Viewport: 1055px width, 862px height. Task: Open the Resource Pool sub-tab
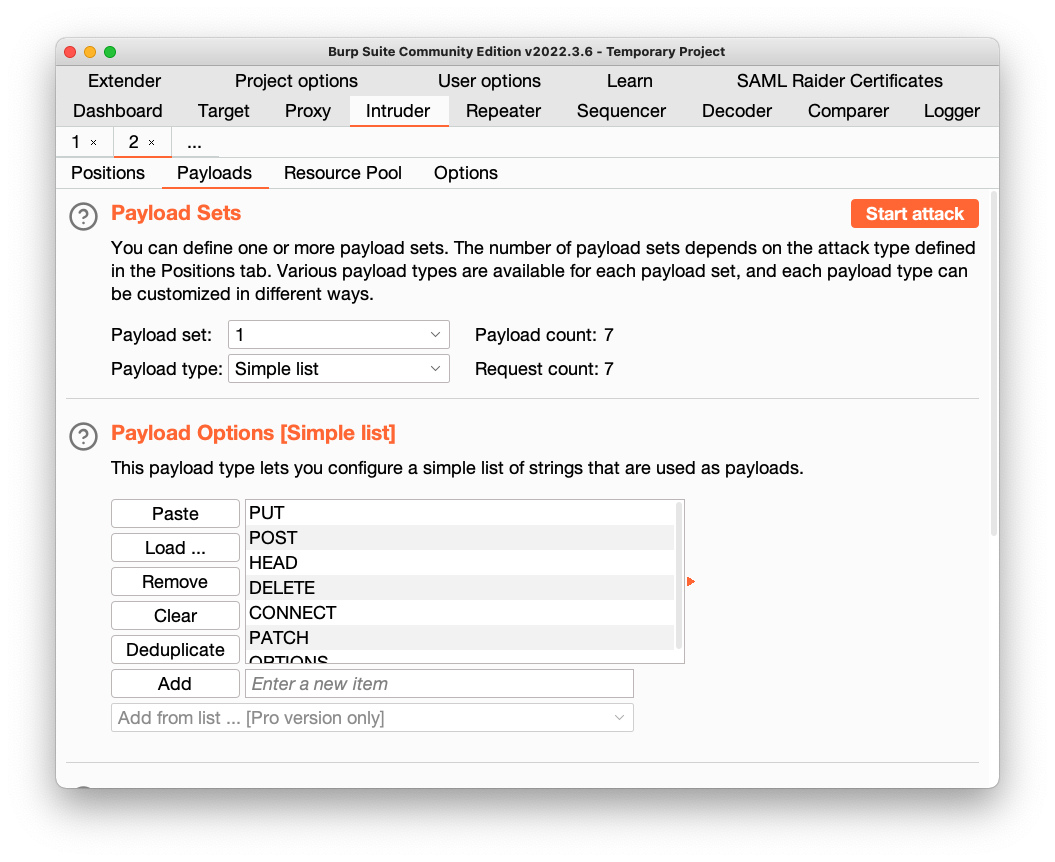coord(342,173)
